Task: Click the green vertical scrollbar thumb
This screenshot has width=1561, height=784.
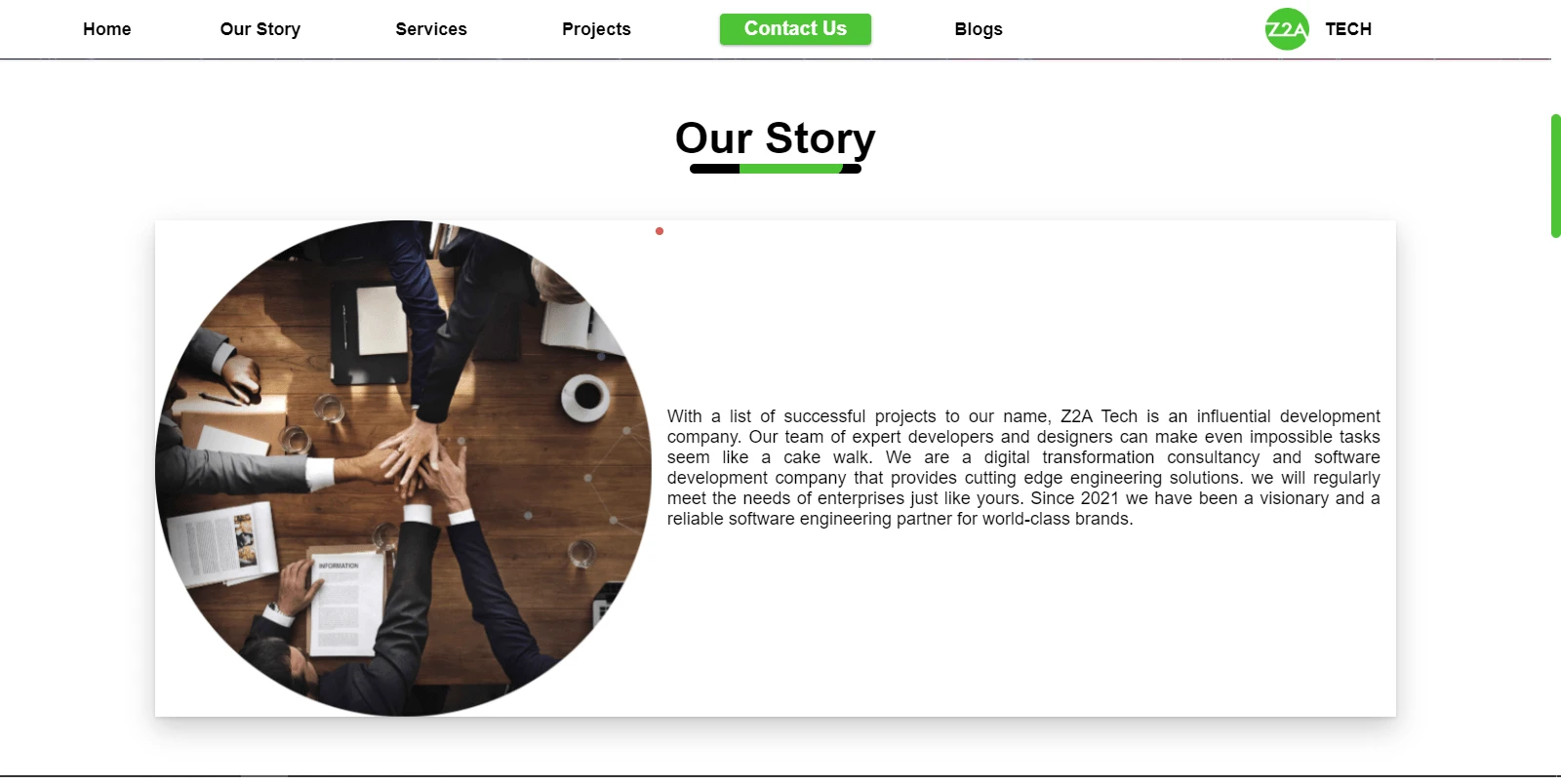Action: 1556,176
